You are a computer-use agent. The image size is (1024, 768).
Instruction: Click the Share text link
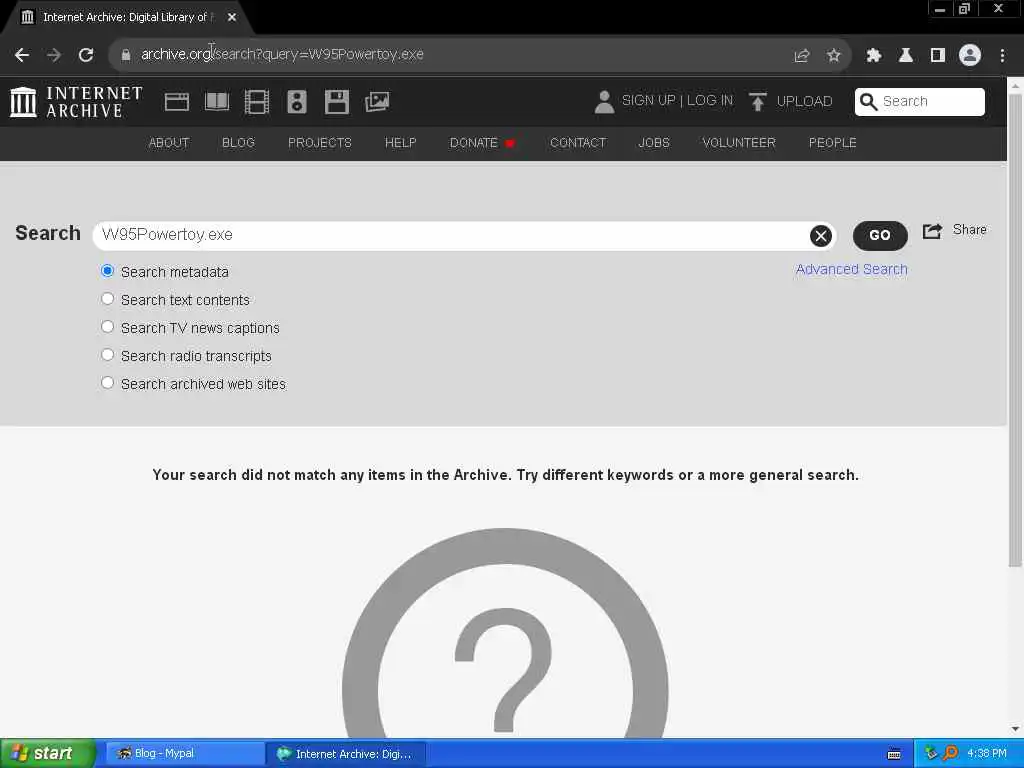(969, 230)
